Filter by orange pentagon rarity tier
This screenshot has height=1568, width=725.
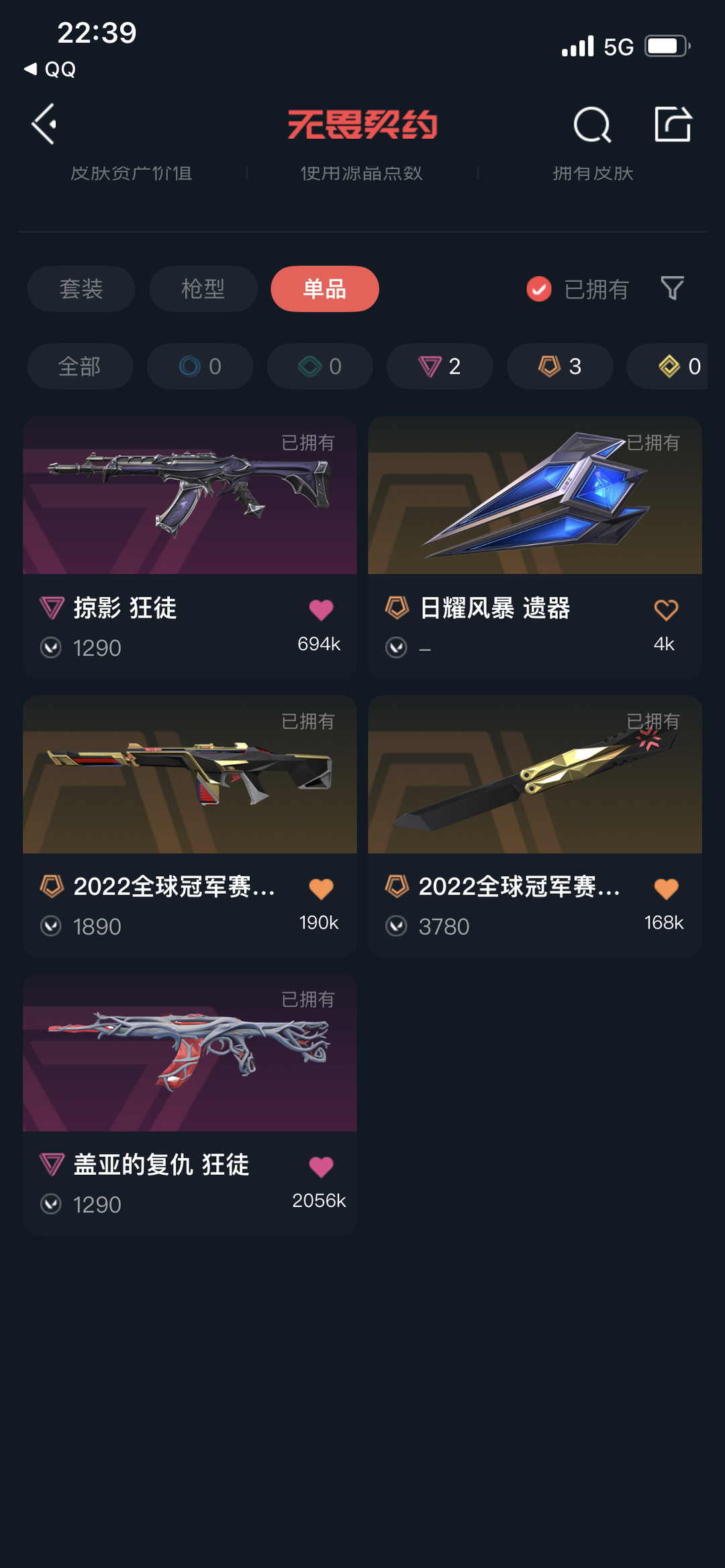point(560,366)
